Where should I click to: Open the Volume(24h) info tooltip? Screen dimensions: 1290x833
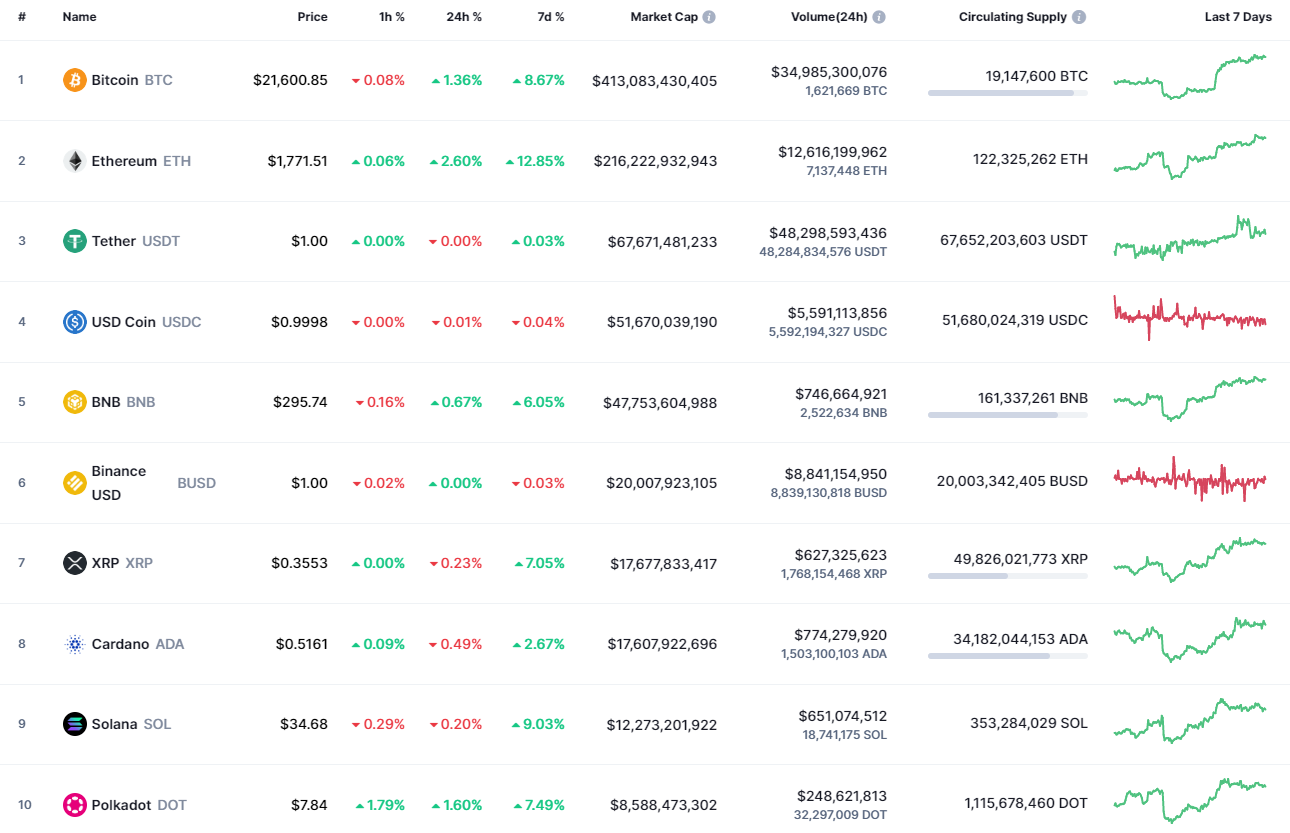click(x=879, y=16)
